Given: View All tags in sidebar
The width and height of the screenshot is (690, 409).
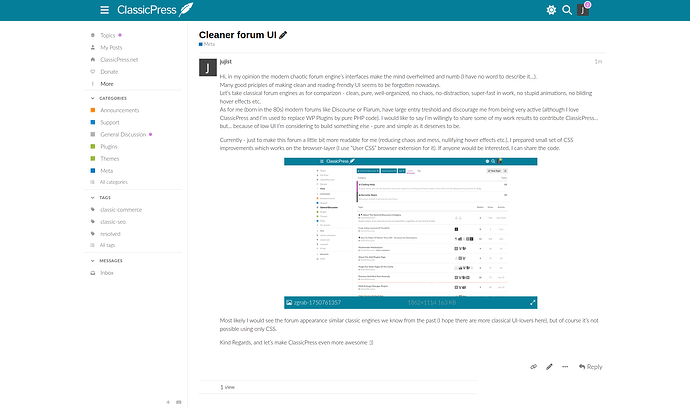Looking at the screenshot, I should [x=107, y=245].
